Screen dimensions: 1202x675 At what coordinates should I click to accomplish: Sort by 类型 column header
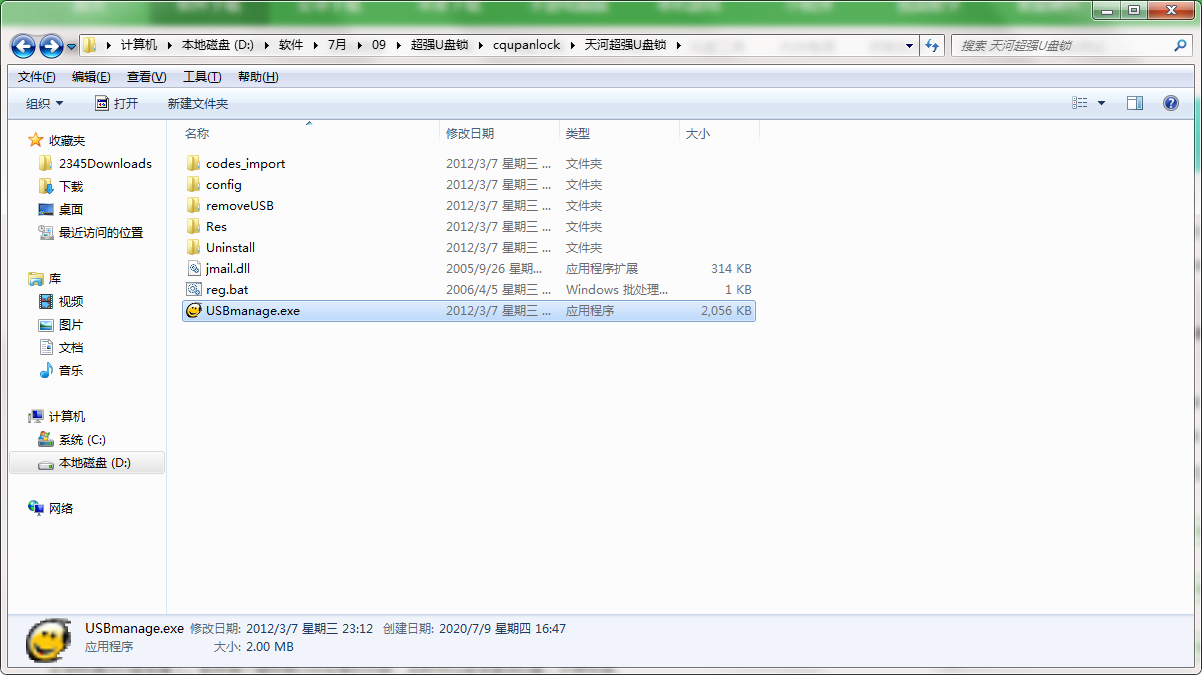coord(577,133)
